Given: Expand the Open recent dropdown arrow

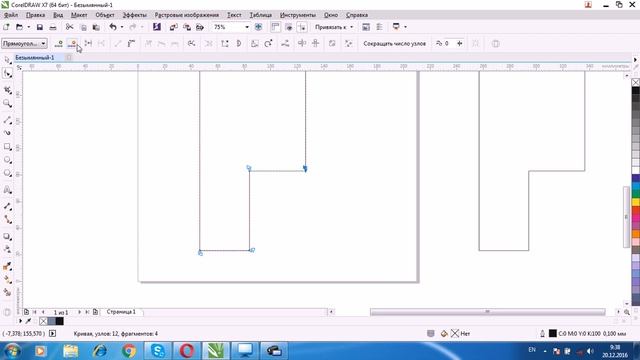Looking at the screenshot, I should click(29, 27).
